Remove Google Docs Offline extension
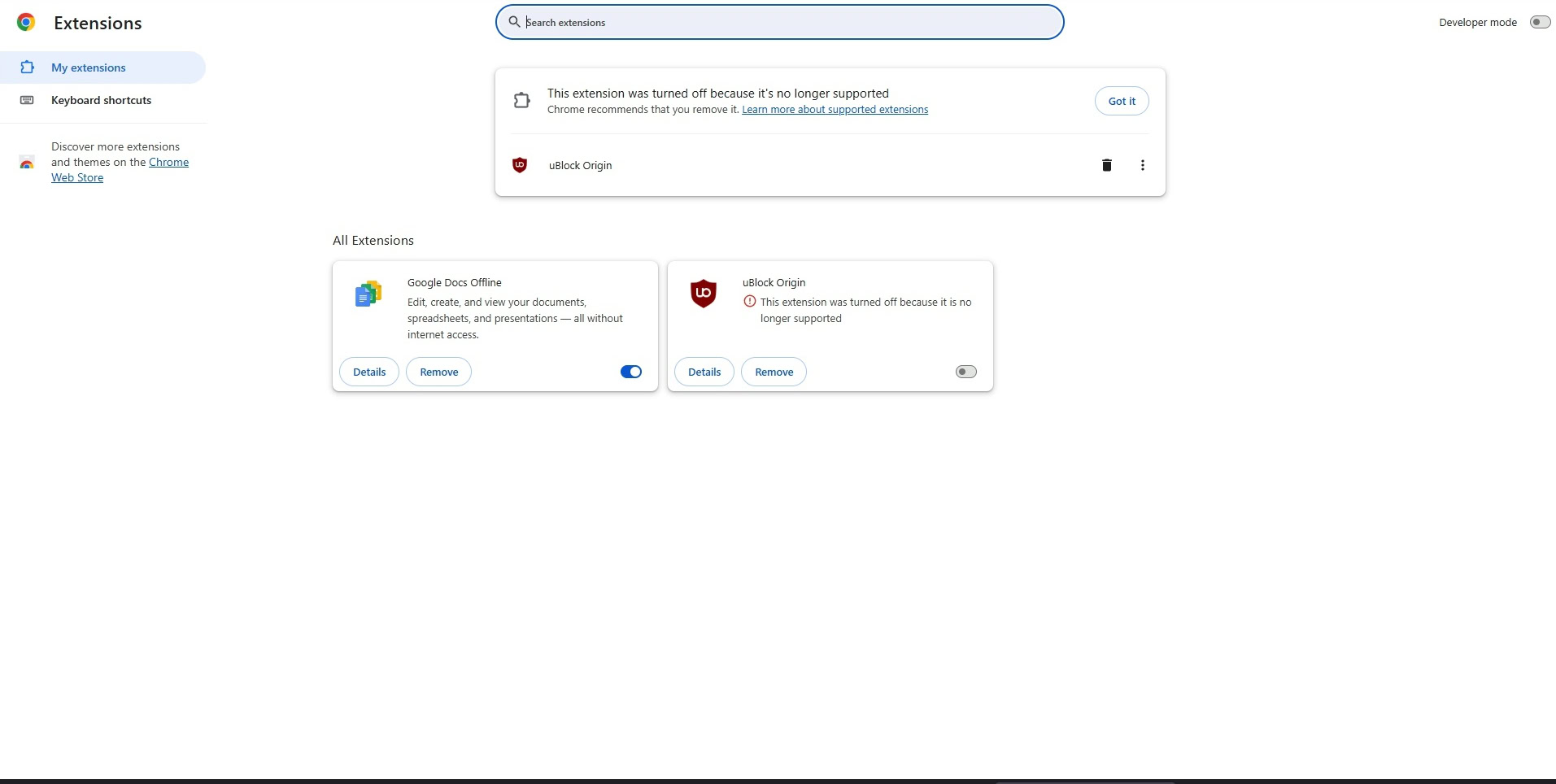The width and height of the screenshot is (1556, 784). [x=439, y=372]
